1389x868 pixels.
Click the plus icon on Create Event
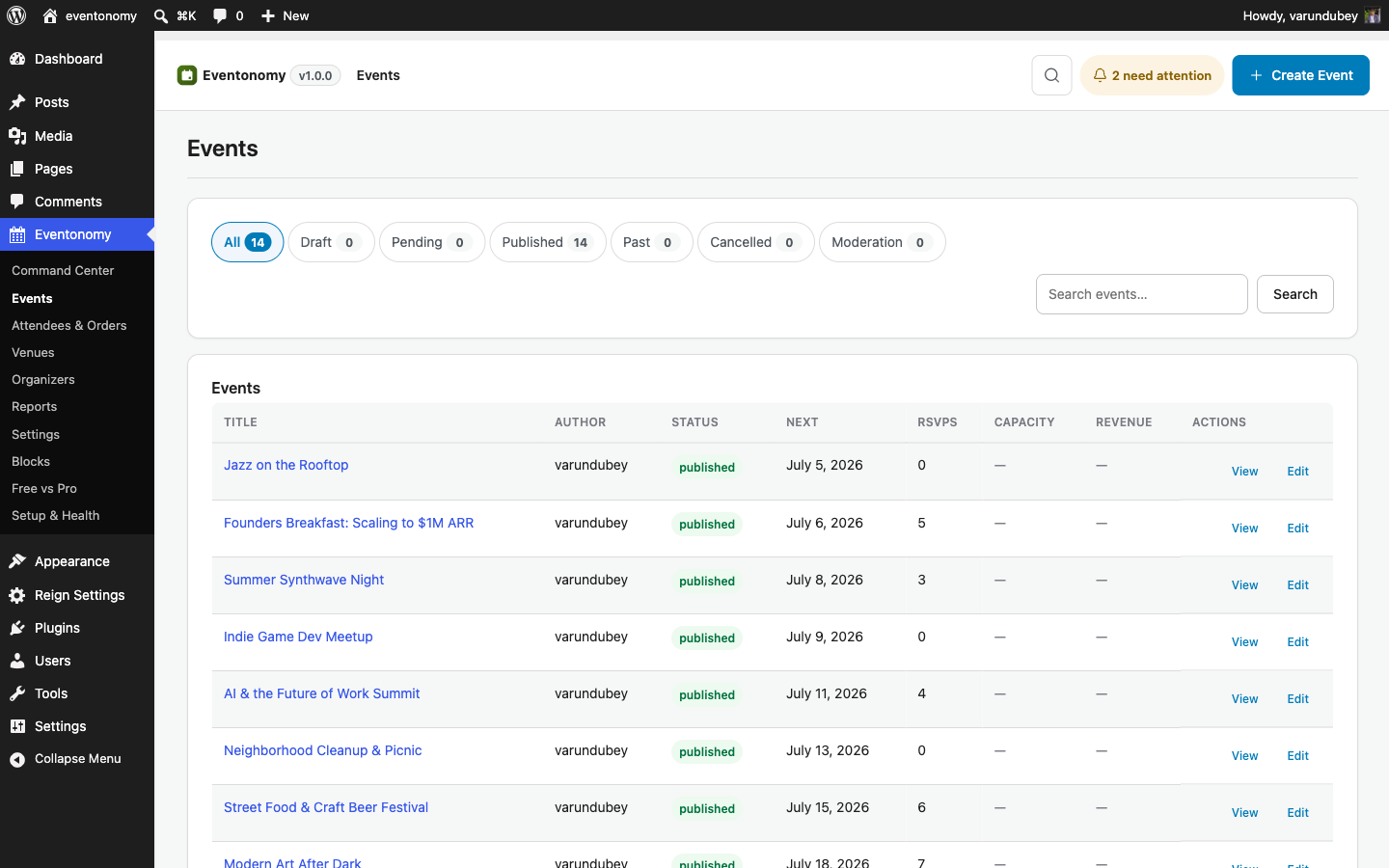tap(1256, 75)
